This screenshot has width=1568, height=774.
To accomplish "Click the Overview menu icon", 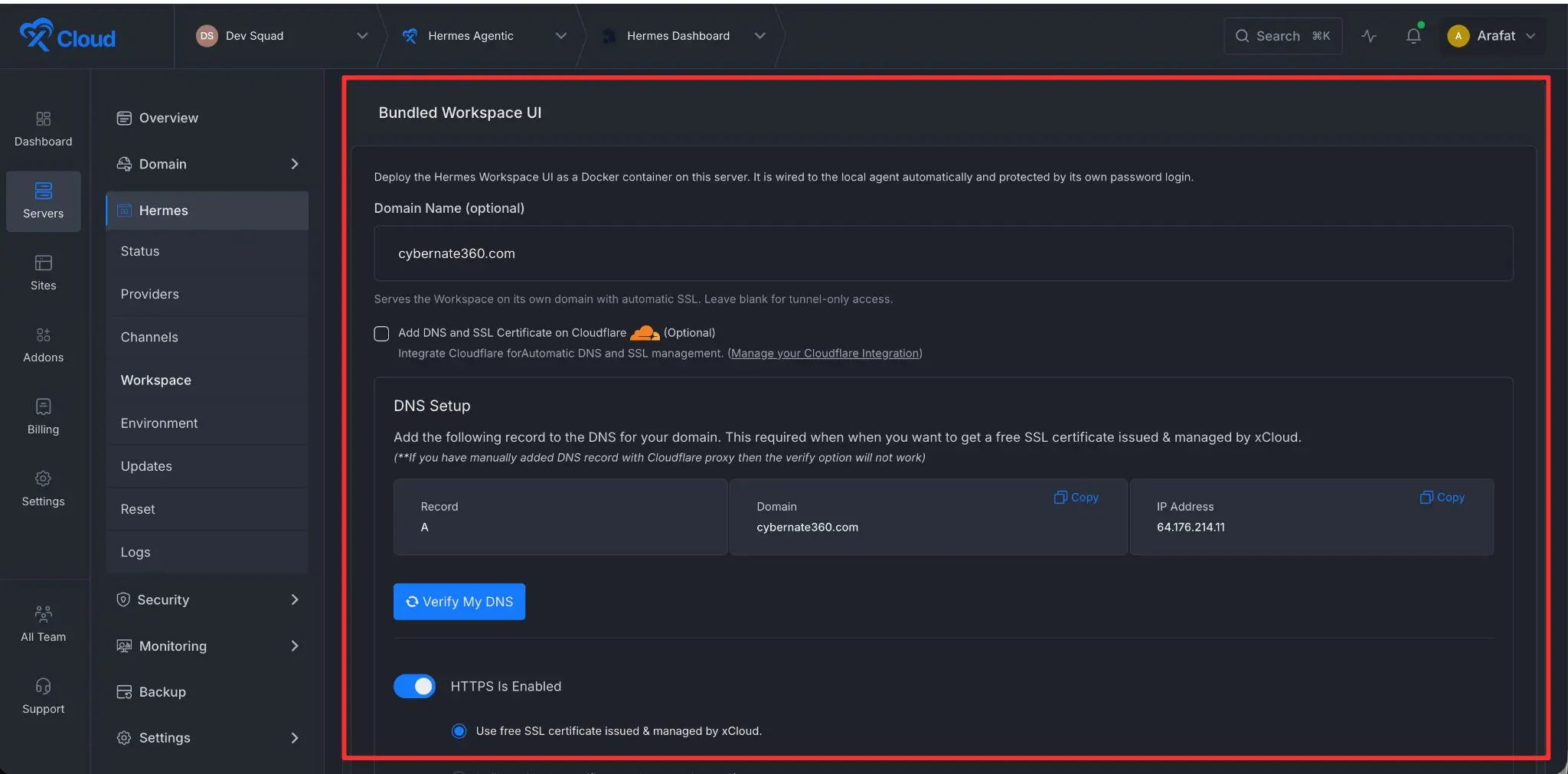I will point(124,118).
